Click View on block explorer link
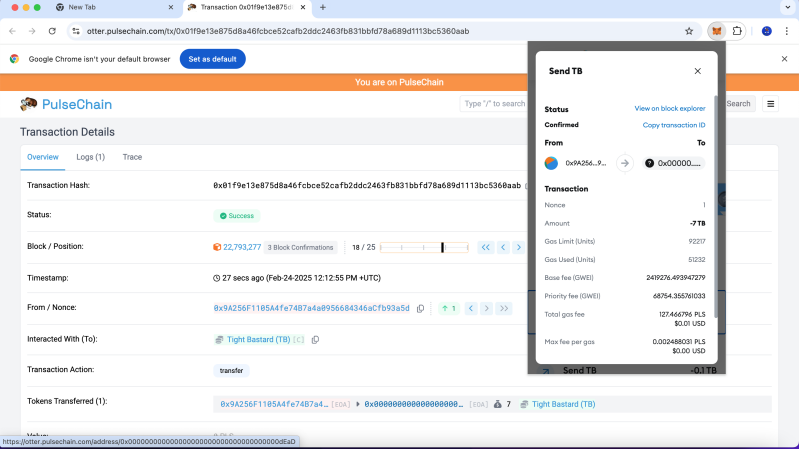The image size is (799, 449). pyautogui.click(x=670, y=109)
